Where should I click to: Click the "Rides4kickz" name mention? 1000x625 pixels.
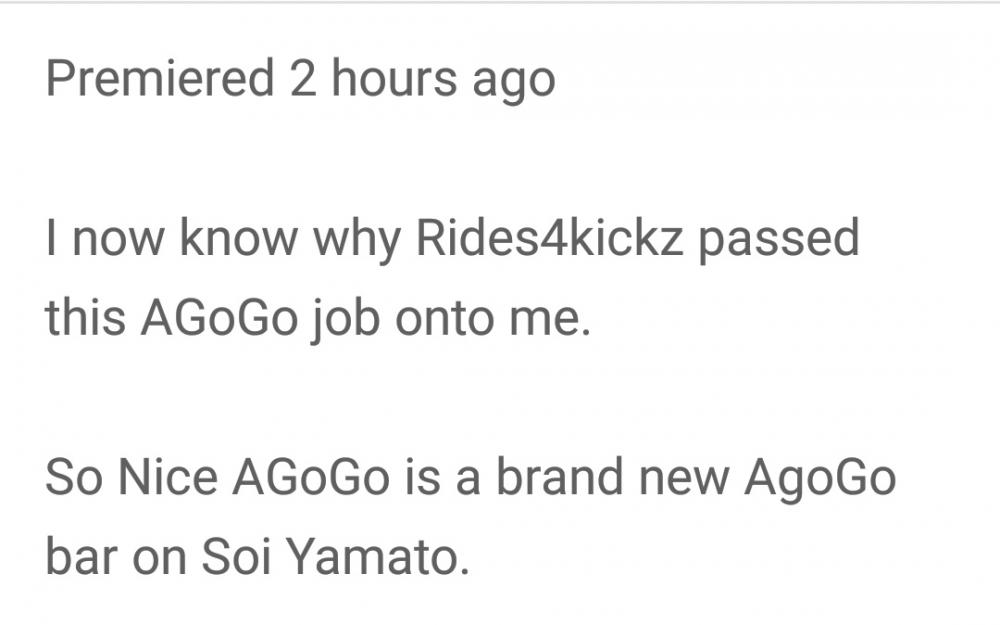pyautogui.click(x=547, y=240)
